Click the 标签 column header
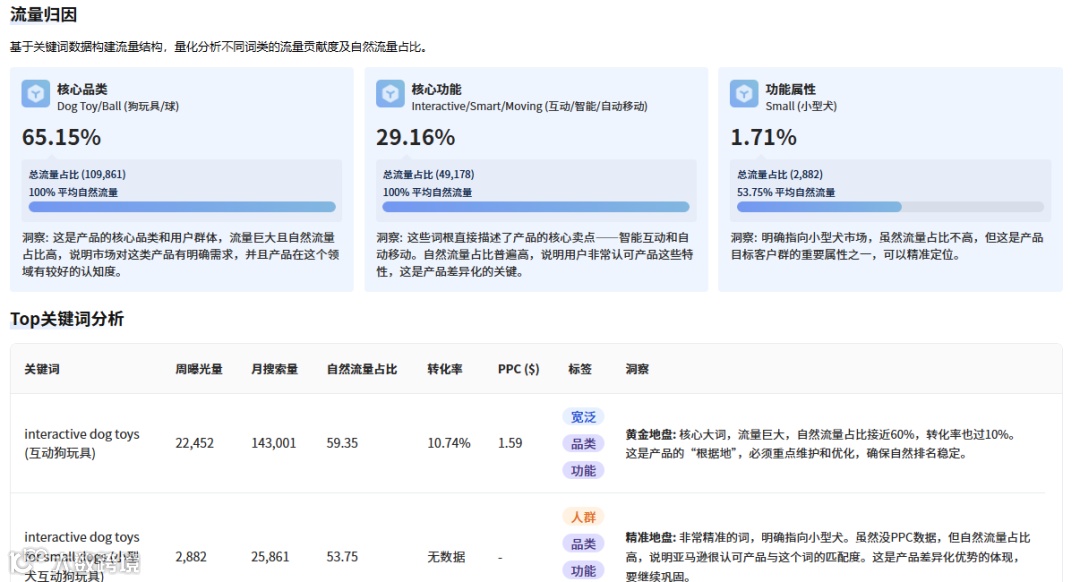Viewport: 1080px width, 582px height. pos(580,369)
